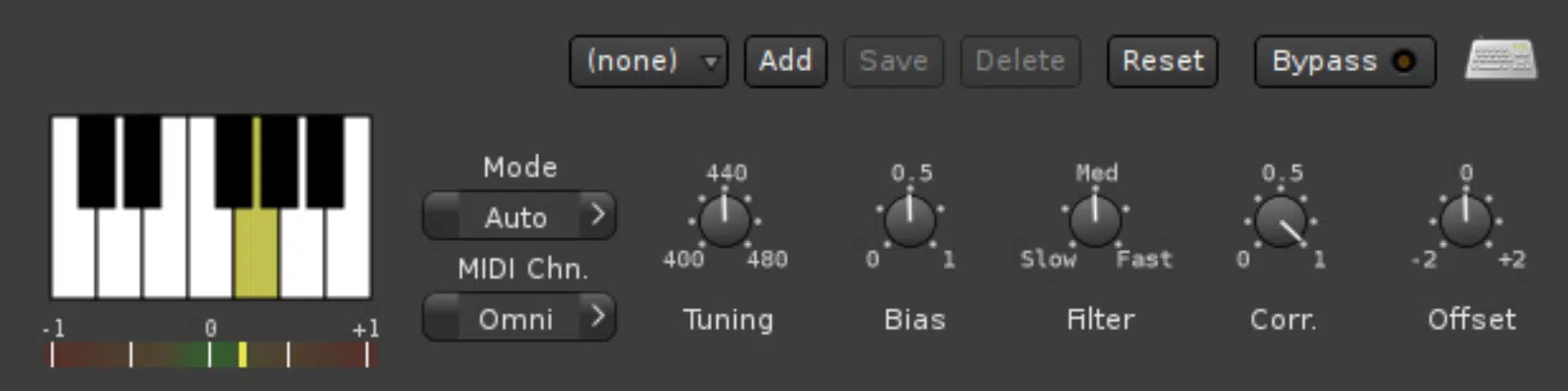The width and height of the screenshot is (1568, 391).
Task: Click the greyed-out Delete preset button
Action: point(1020,61)
